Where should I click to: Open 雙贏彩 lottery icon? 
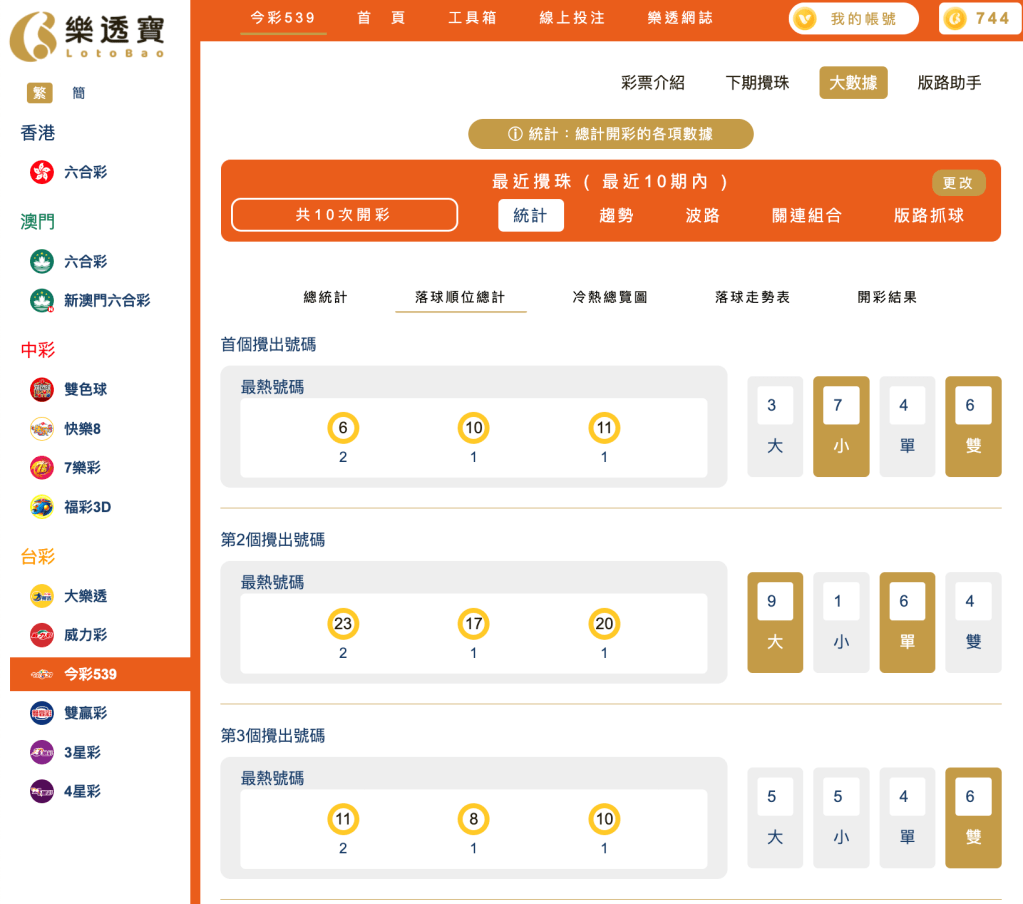42,713
